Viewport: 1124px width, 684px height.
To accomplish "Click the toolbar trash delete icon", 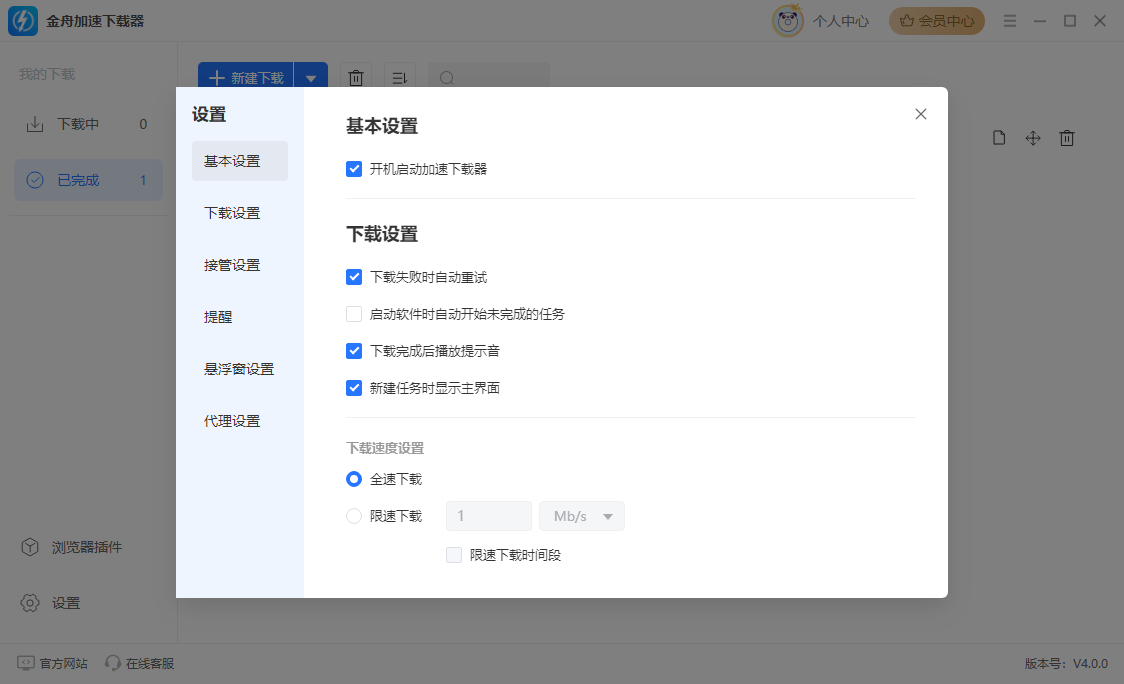I will click(x=356, y=77).
